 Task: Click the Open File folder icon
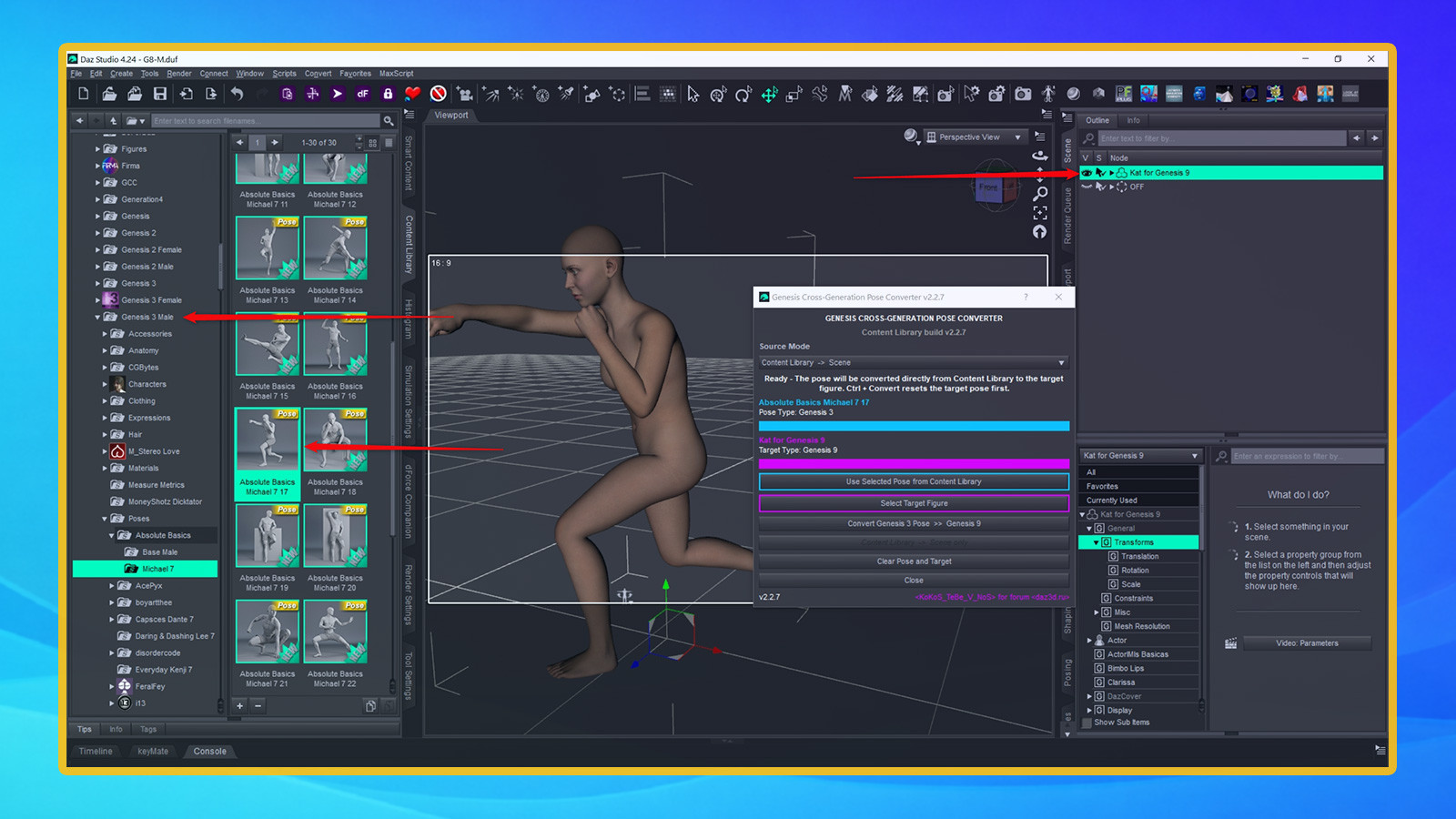[109, 94]
